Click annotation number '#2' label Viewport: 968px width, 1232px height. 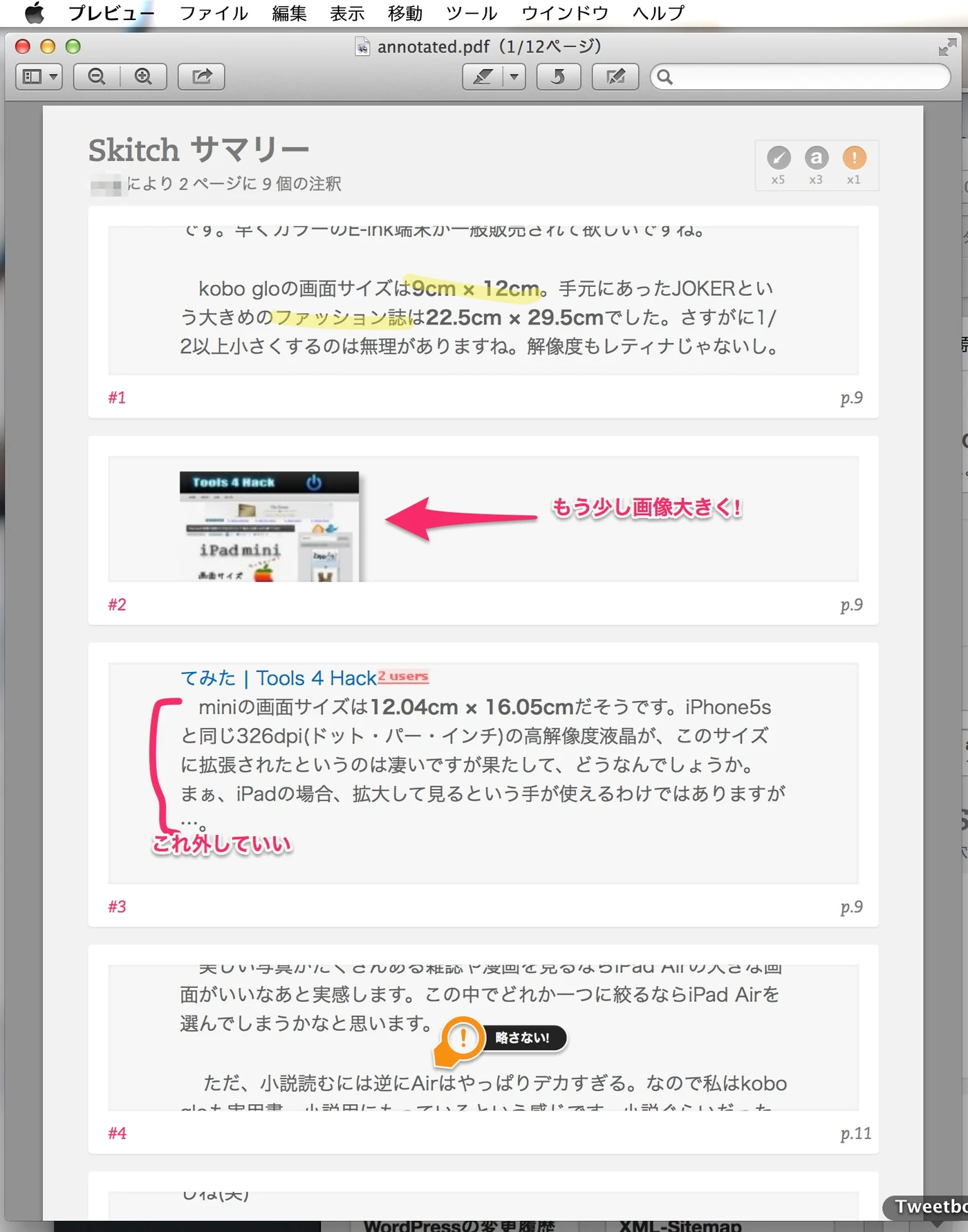pyautogui.click(x=117, y=605)
